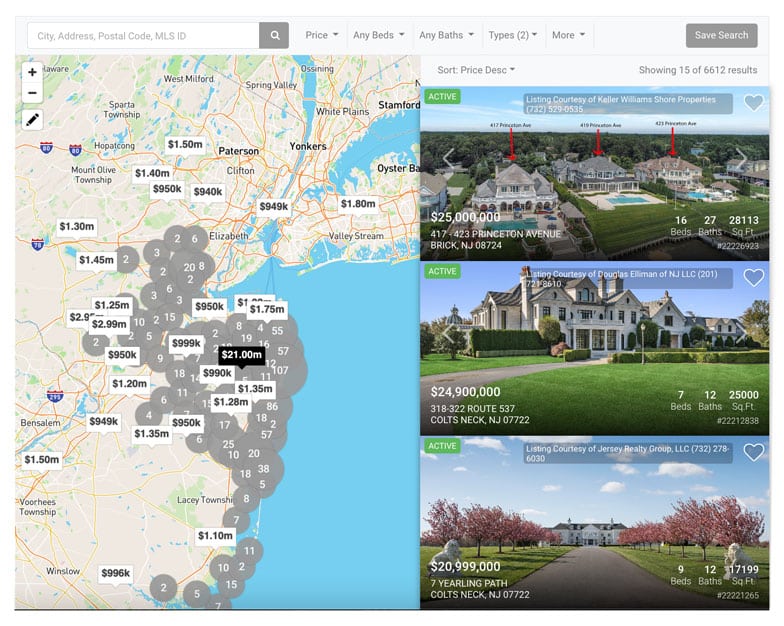Image resolution: width=784 pixels, height=626 pixels.
Task: Show next photo of Princeton Avenue listing
Action: tap(740, 158)
